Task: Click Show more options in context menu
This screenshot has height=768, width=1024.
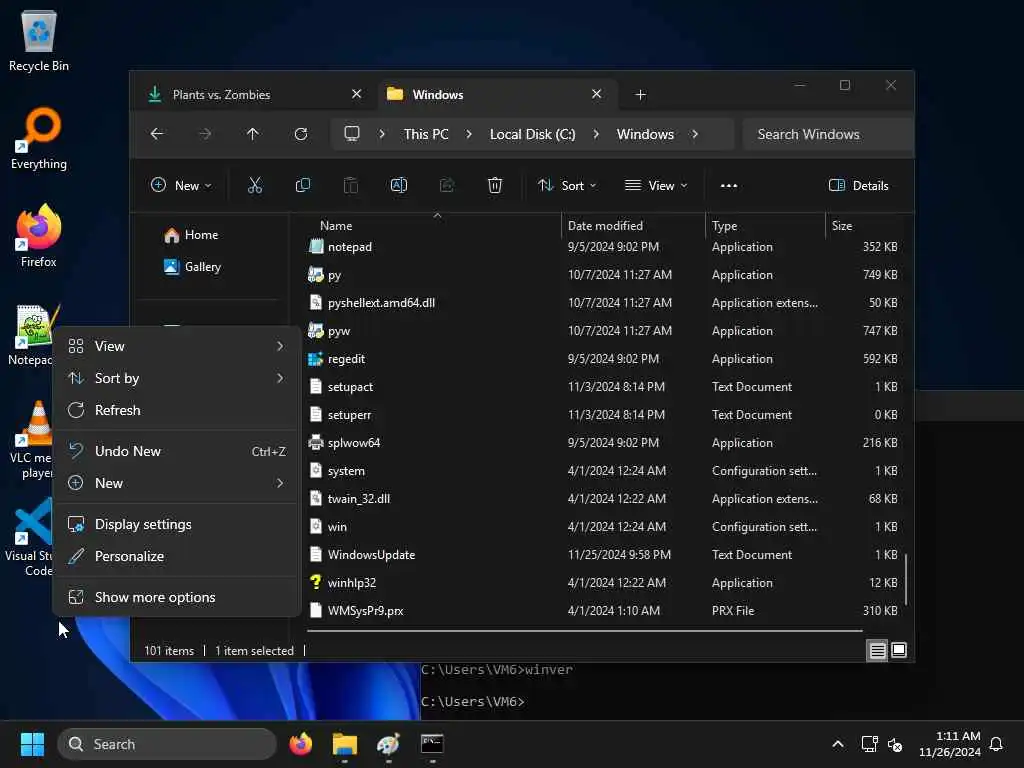Action: (176, 597)
